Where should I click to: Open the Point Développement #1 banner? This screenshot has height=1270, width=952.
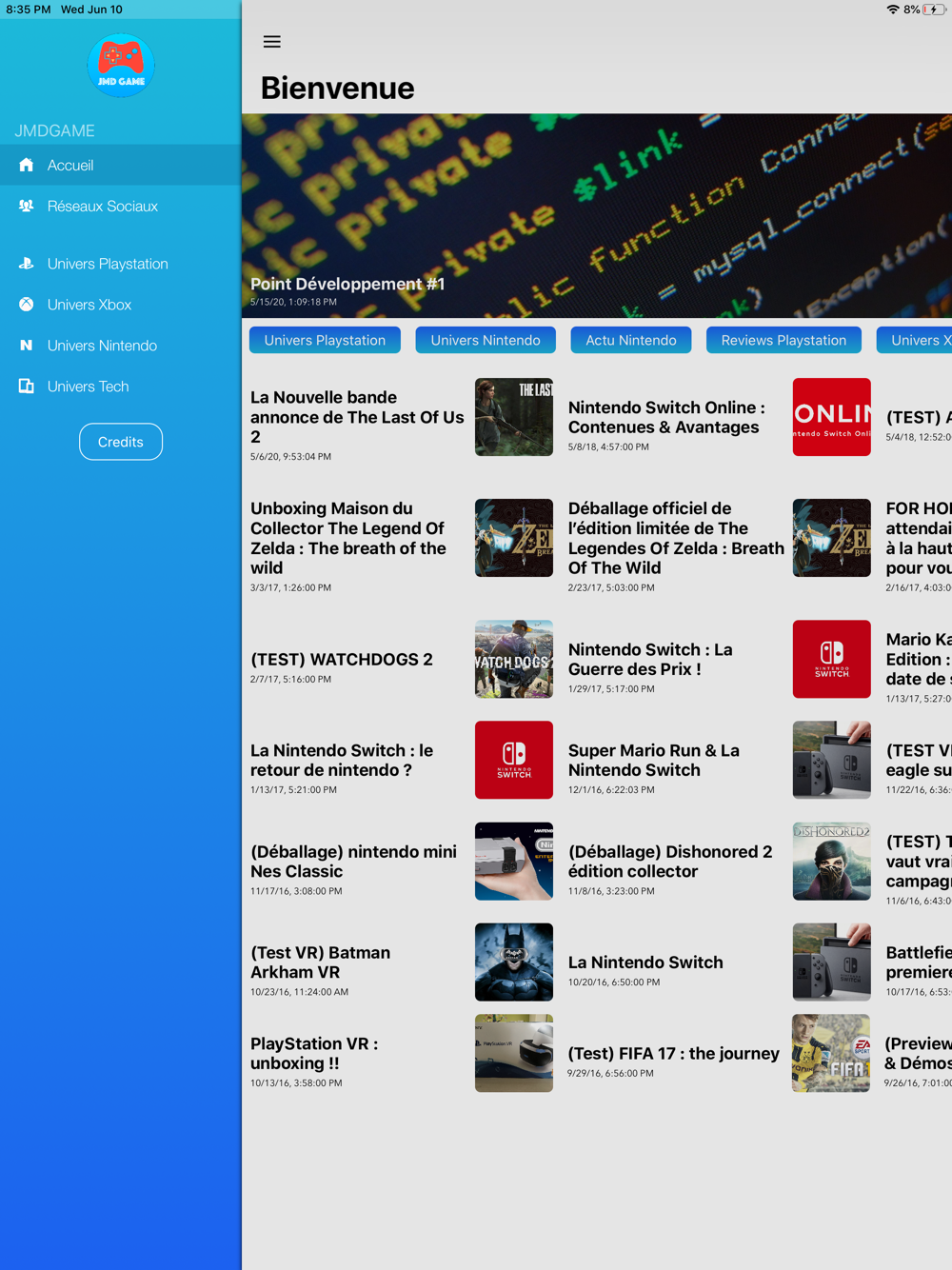click(597, 216)
